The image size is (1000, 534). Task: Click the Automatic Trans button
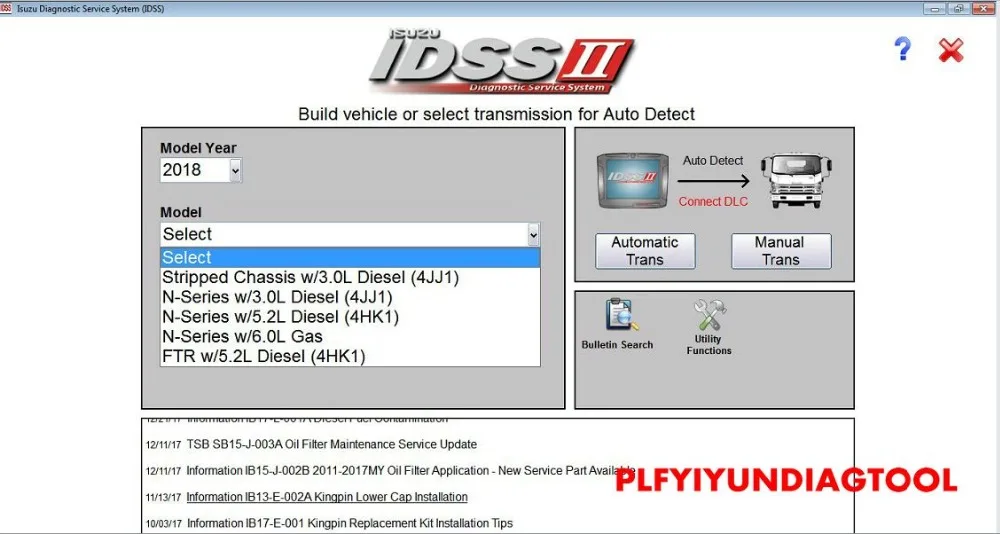tap(645, 251)
